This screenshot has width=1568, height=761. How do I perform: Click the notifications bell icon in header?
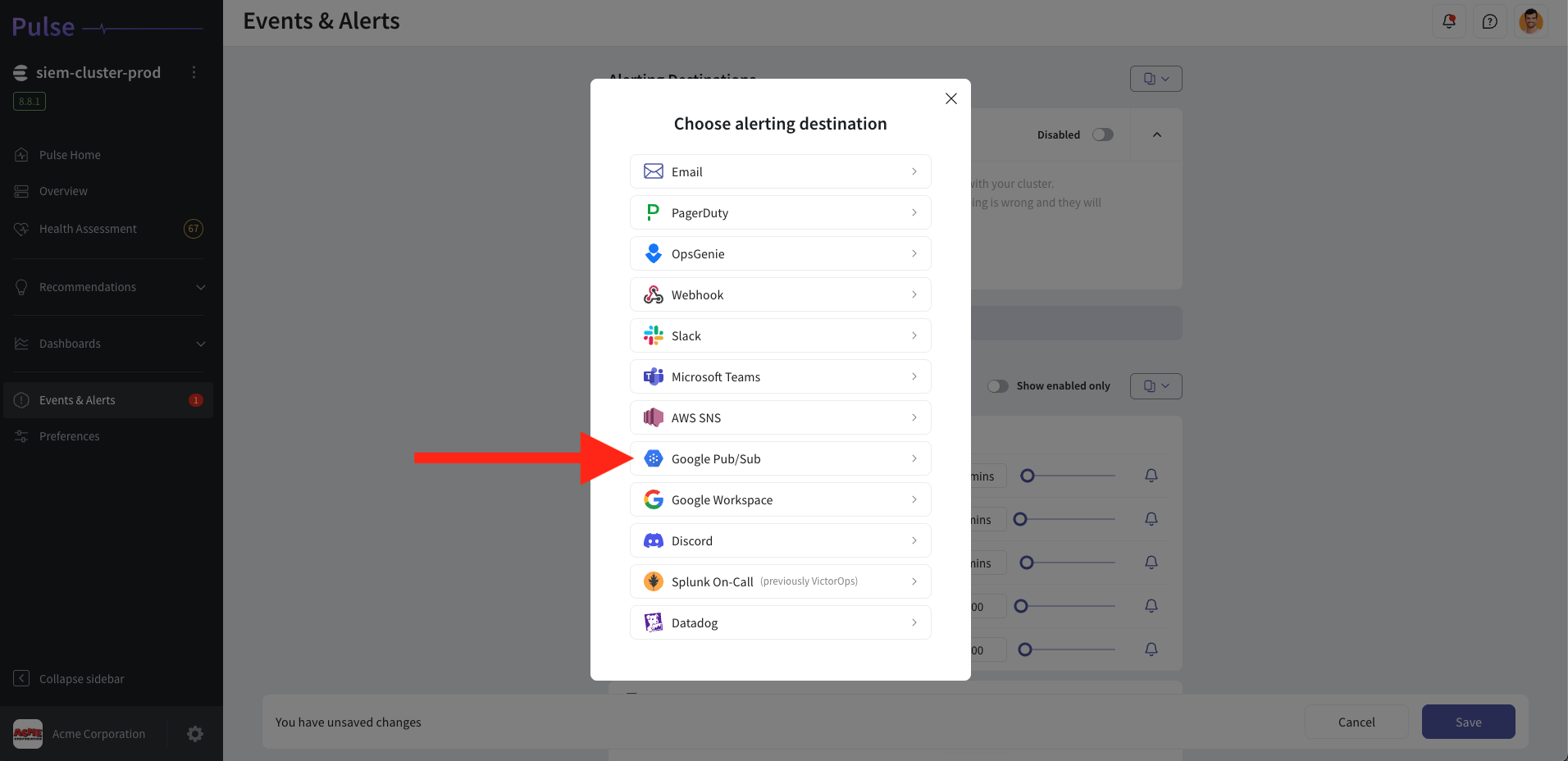(1449, 21)
